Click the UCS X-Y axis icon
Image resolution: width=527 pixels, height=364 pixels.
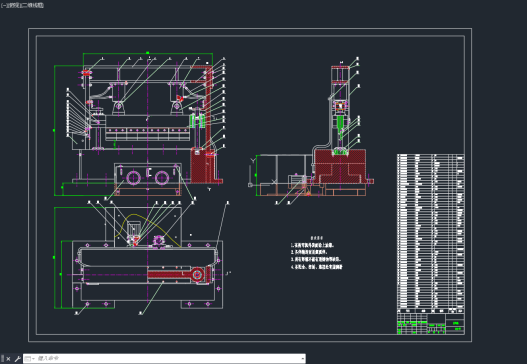[x=263, y=172]
